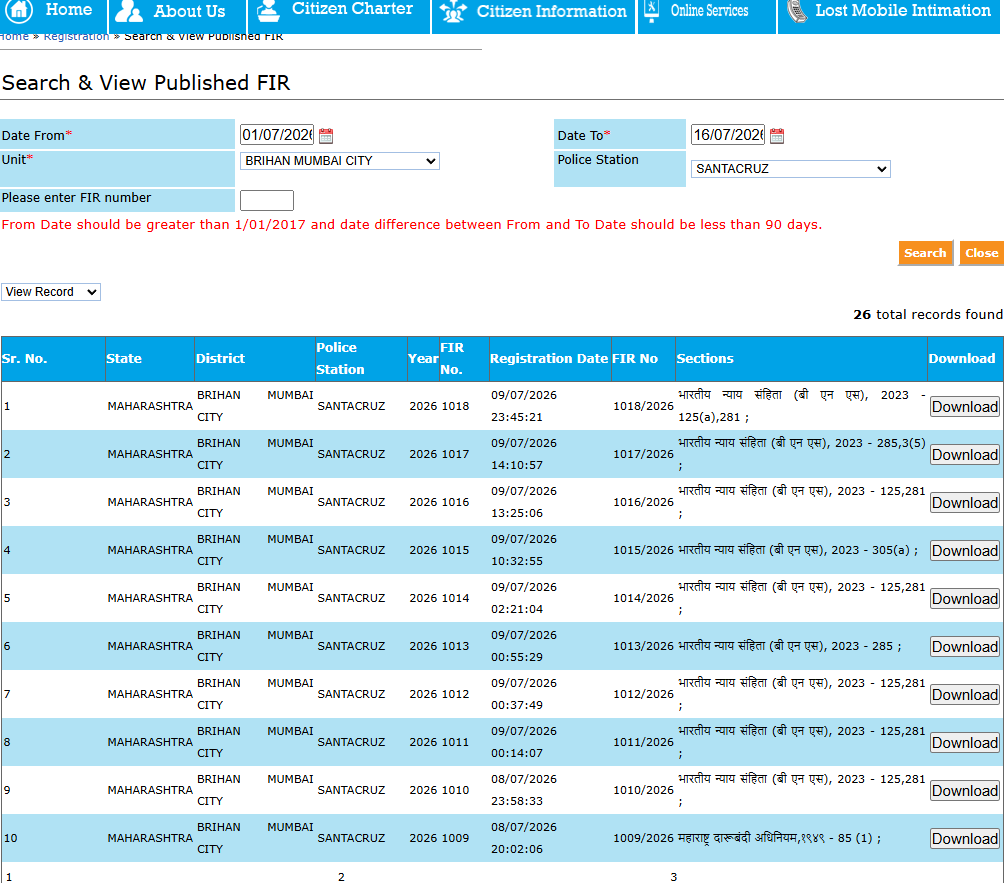
Task: Click the Date From input field
Action: (x=277, y=135)
